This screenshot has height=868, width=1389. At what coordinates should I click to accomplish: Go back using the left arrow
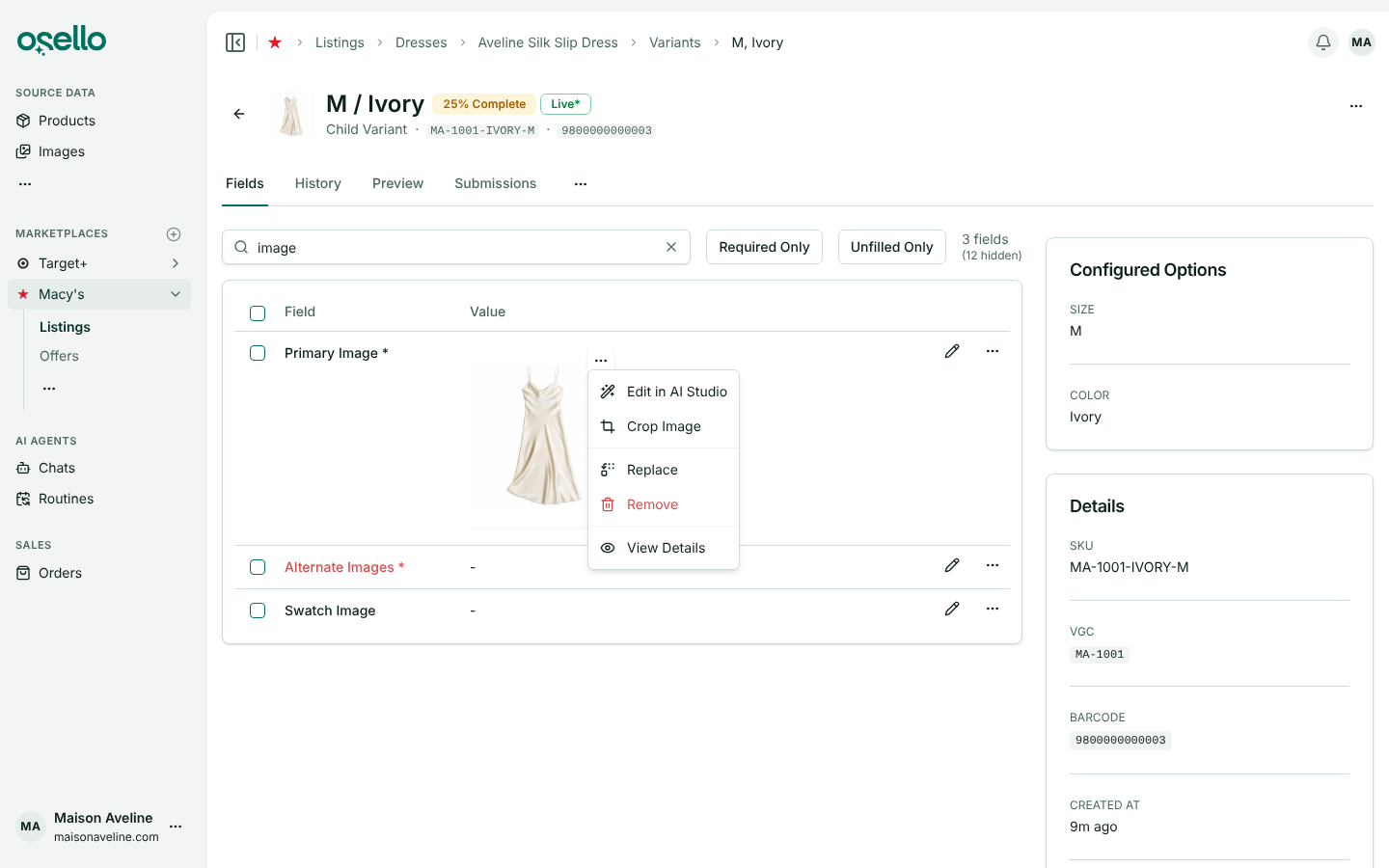coord(239,114)
